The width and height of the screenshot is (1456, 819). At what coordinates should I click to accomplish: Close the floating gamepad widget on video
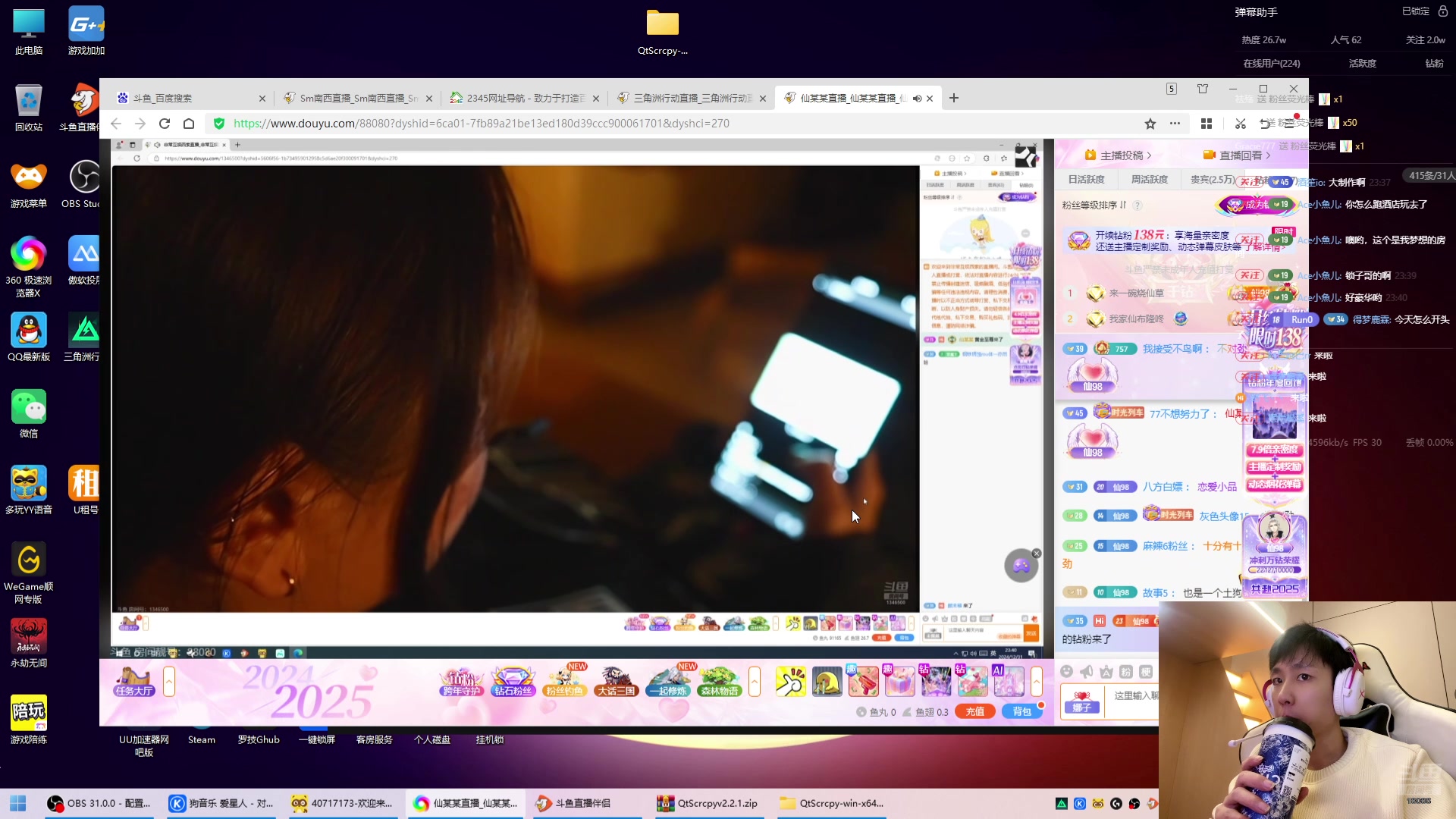[1037, 554]
